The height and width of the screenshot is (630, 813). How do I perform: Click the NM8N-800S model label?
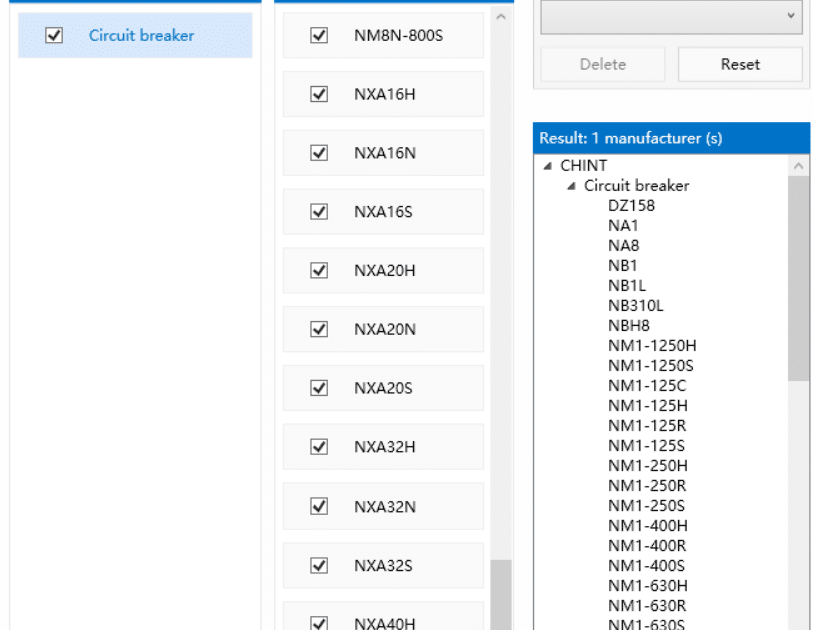[398, 35]
